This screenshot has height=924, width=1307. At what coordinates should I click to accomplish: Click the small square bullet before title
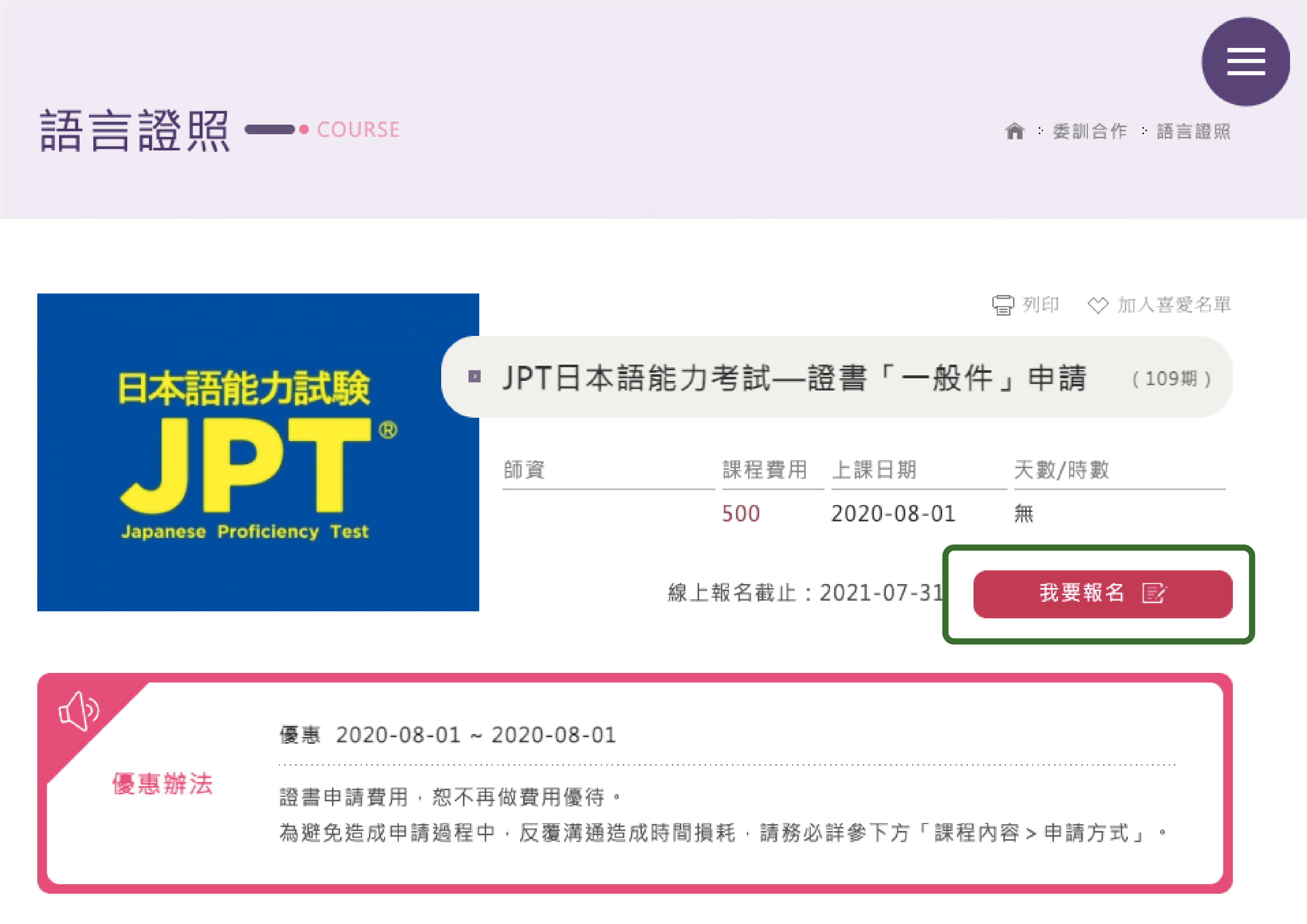click(x=474, y=377)
